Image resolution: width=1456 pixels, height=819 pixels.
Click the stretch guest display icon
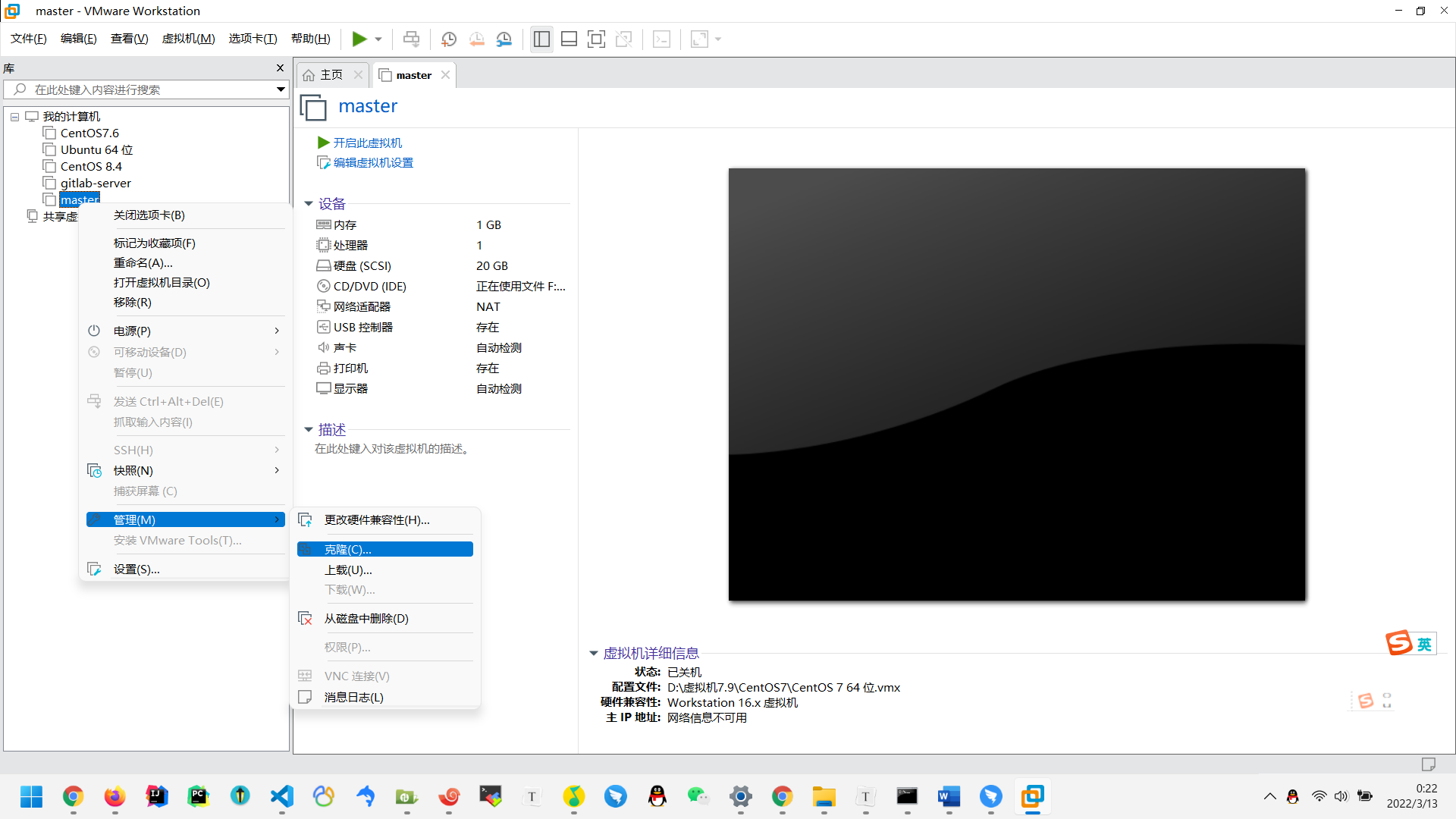[x=699, y=39]
